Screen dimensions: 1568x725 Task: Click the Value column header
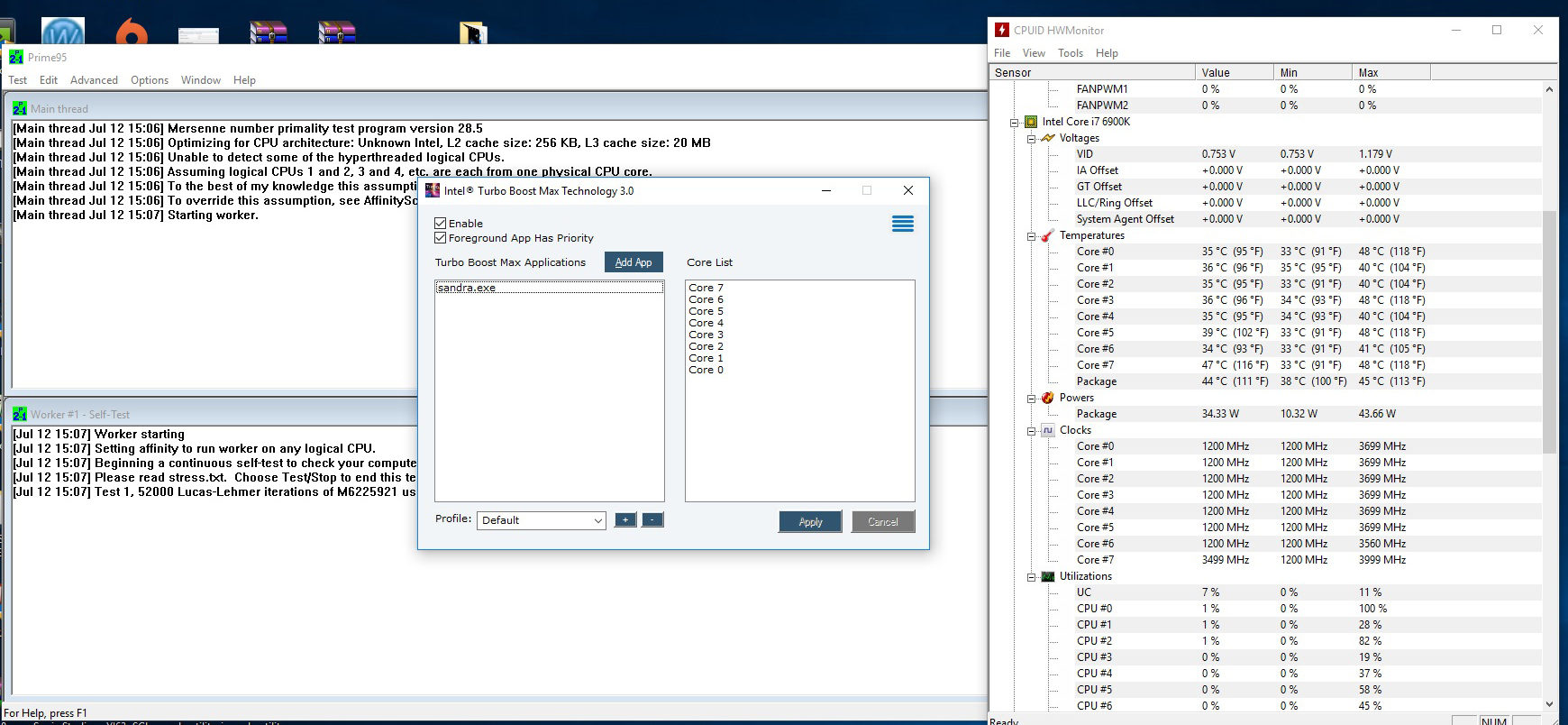tap(1235, 72)
